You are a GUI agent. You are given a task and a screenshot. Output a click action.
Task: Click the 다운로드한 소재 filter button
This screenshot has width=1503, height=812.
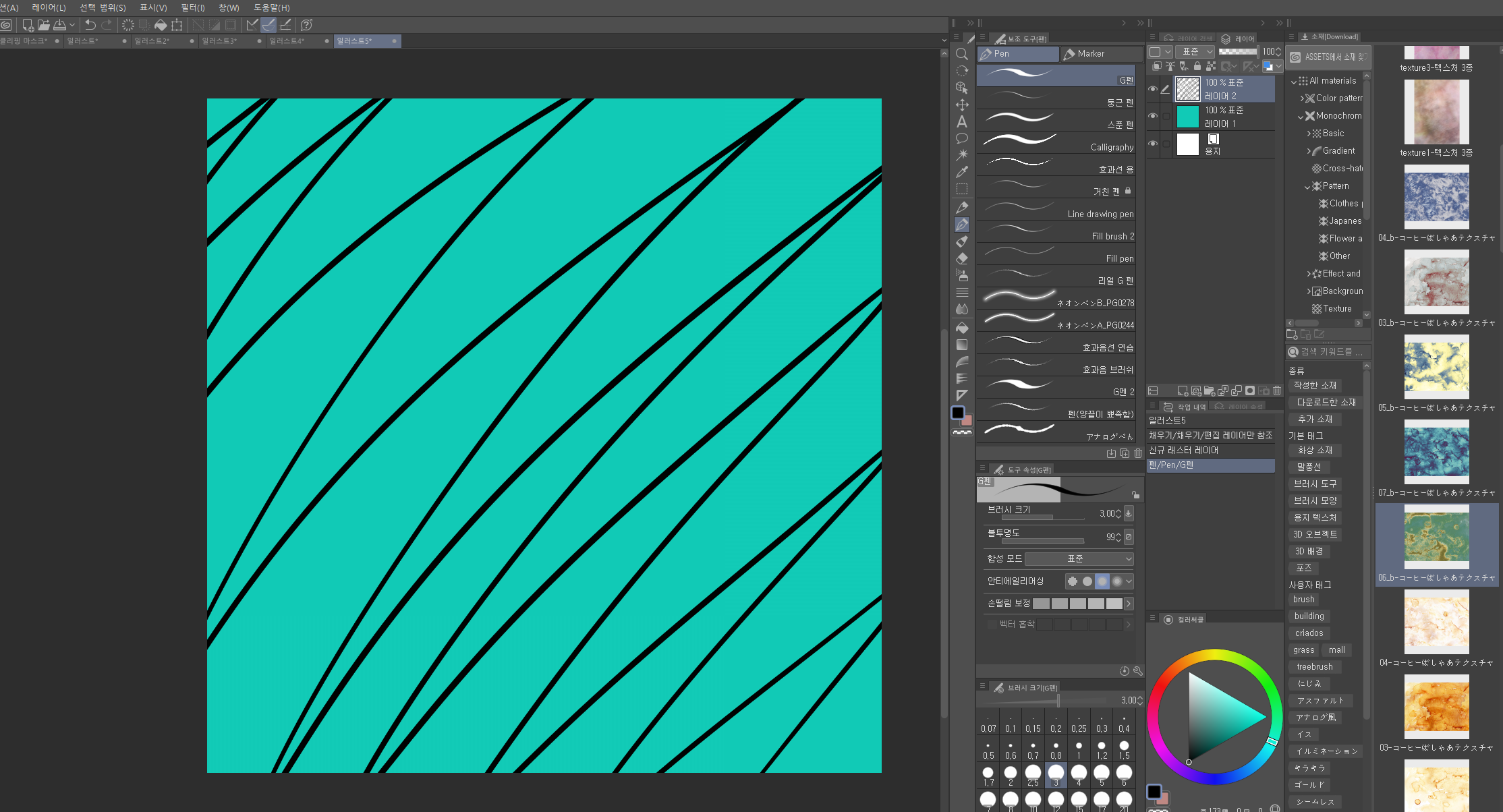tap(1326, 402)
